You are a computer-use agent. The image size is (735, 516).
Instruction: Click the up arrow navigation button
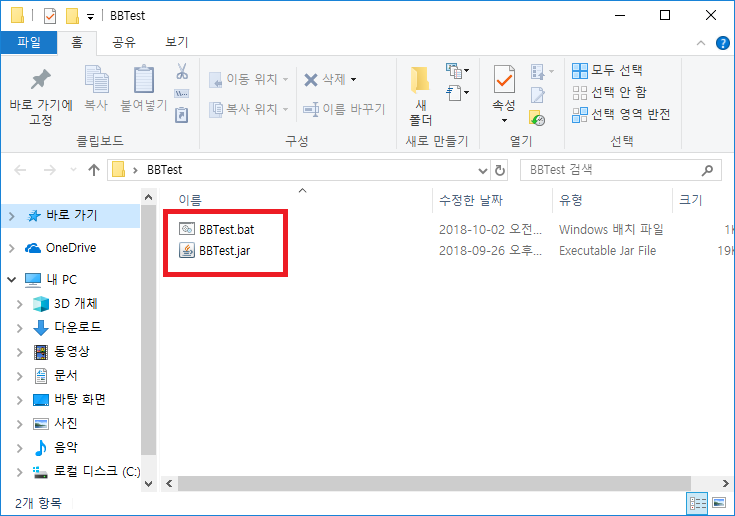(94, 170)
